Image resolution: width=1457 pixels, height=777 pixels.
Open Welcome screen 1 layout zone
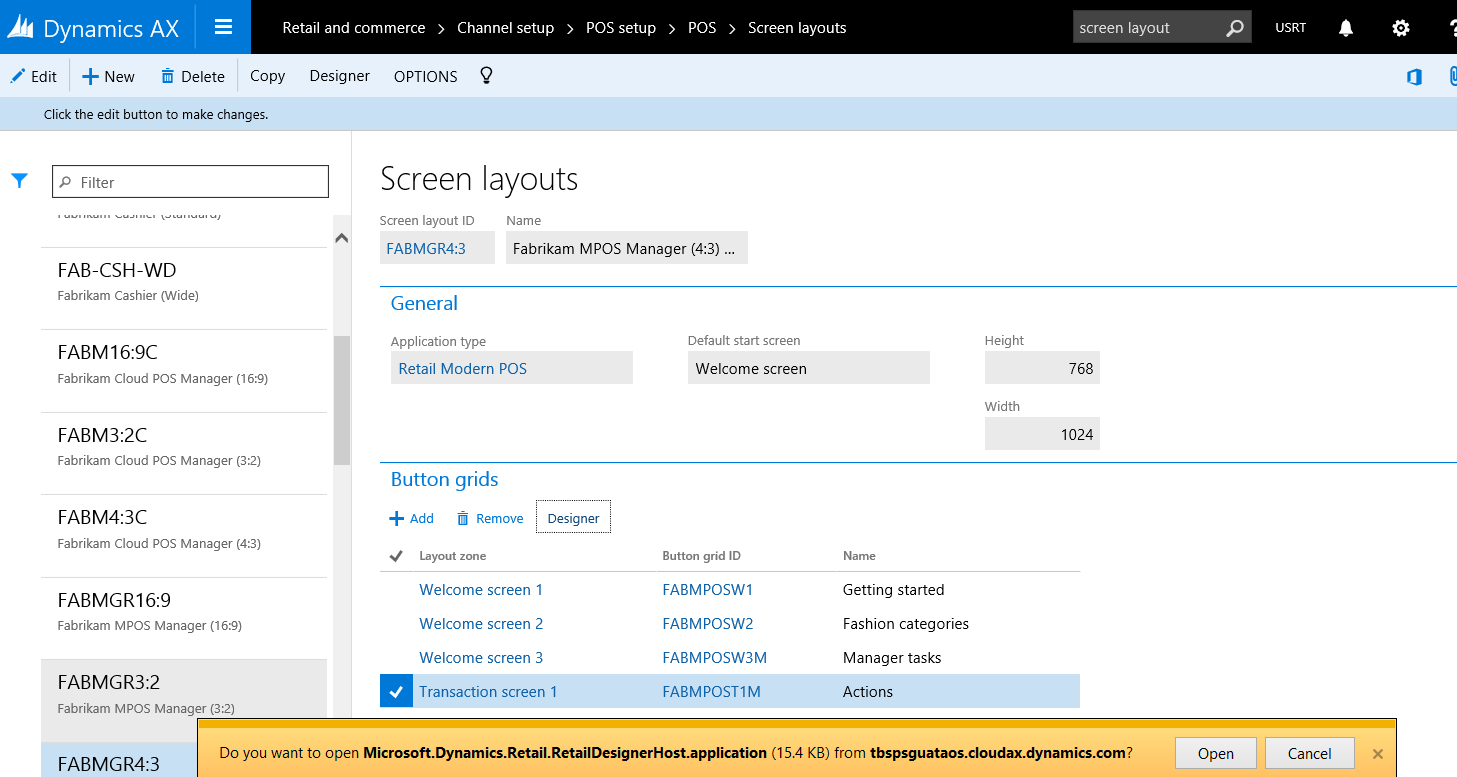pyautogui.click(x=481, y=590)
